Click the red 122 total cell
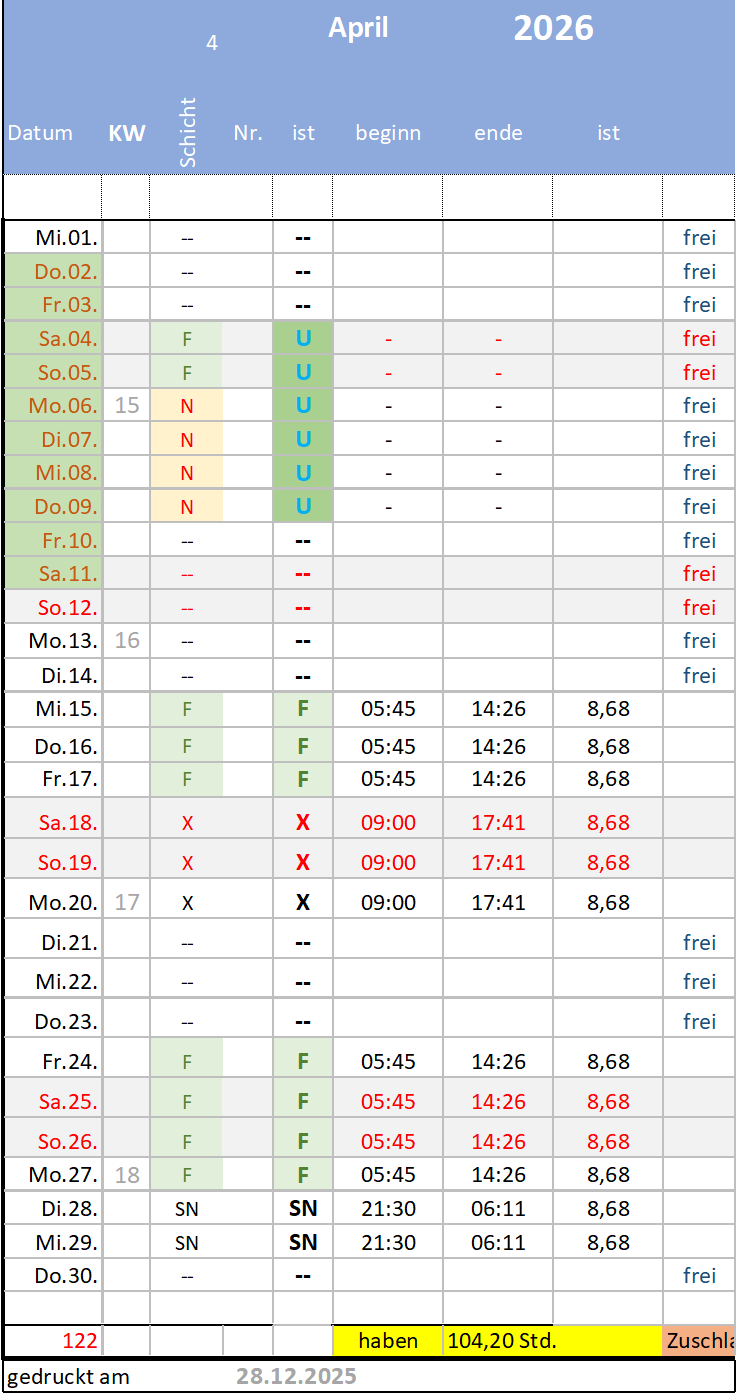The image size is (740, 1400). 80,1341
